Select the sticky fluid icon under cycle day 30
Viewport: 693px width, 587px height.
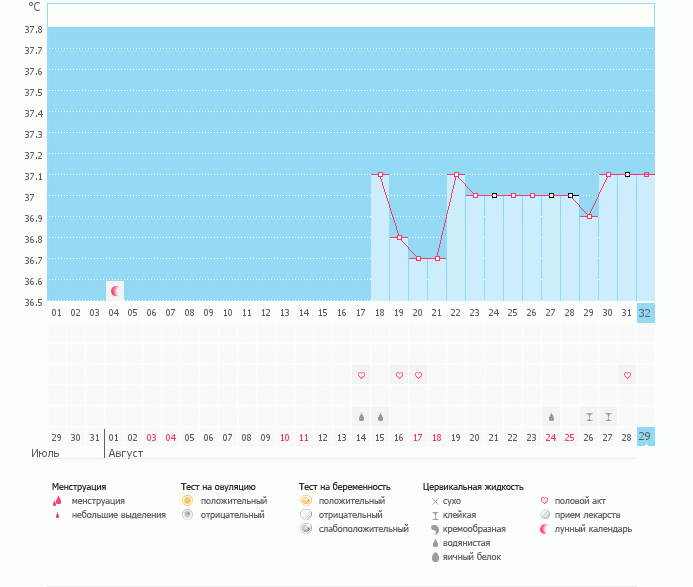(x=608, y=416)
